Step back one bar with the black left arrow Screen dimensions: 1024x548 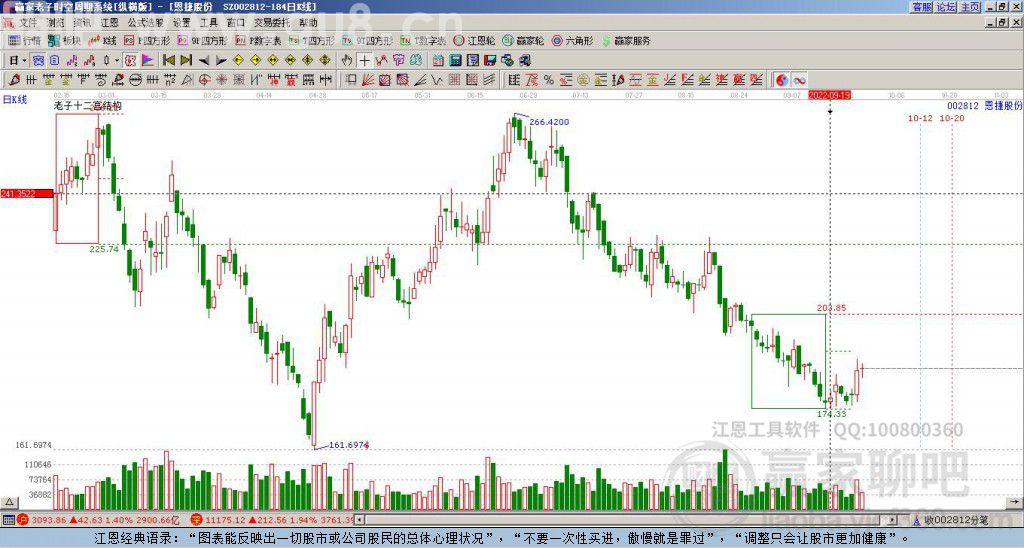203,61
